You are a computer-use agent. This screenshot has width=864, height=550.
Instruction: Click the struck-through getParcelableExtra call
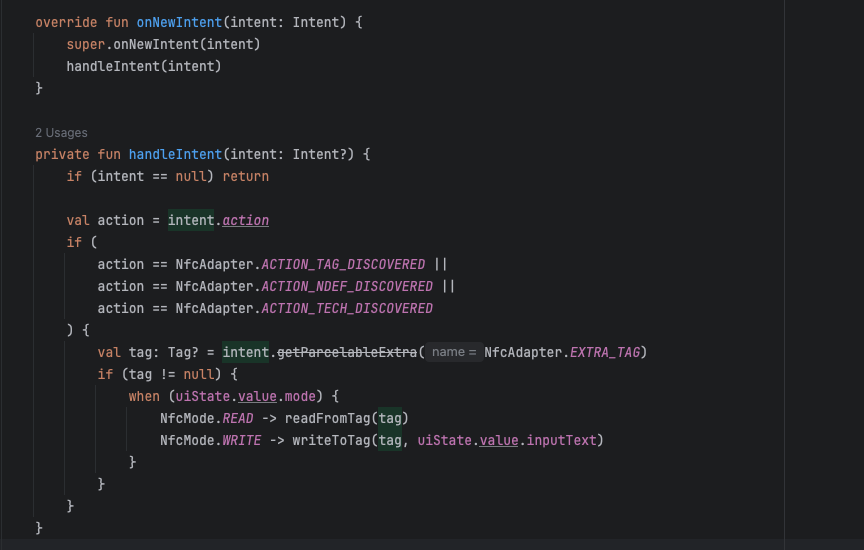pyautogui.click(x=349, y=352)
